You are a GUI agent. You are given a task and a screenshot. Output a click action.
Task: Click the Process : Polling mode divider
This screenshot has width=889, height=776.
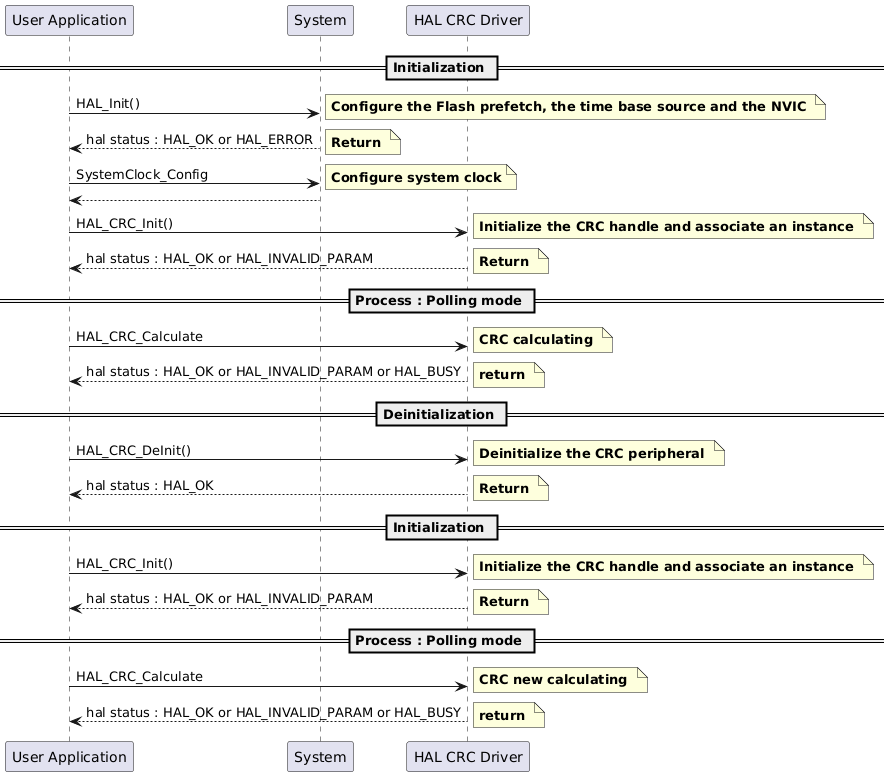pos(441,300)
